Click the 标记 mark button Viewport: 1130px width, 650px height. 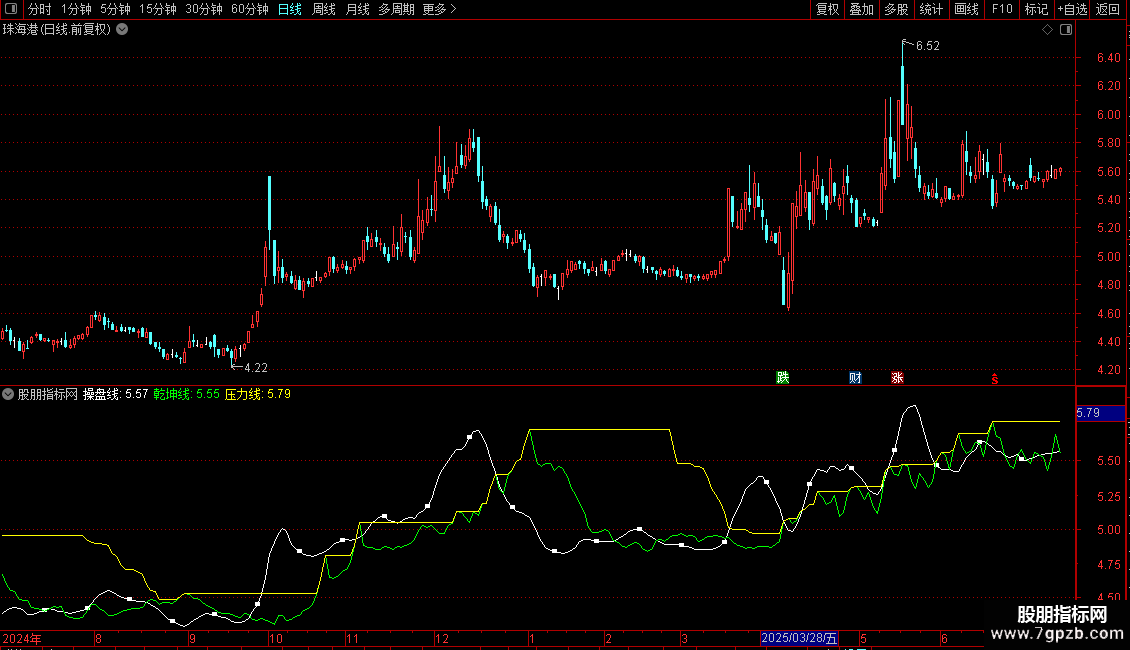1036,9
